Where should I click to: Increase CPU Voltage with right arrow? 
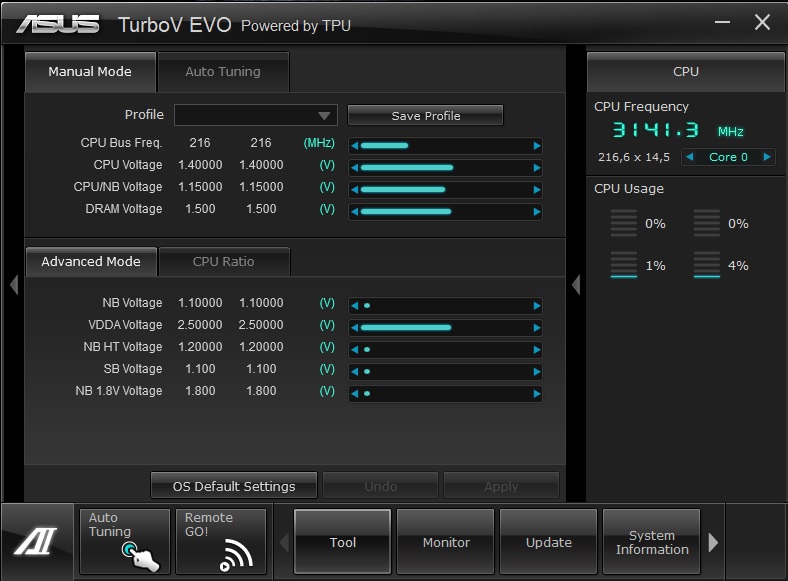536,168
